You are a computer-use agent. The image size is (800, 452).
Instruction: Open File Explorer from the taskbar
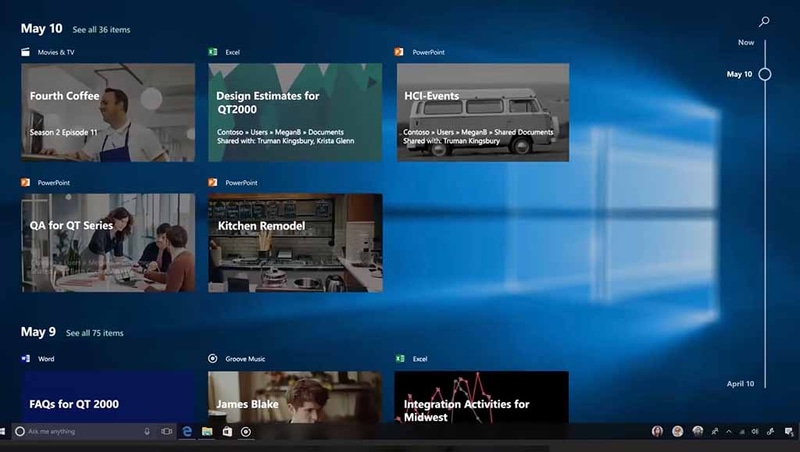coord(207,432)
